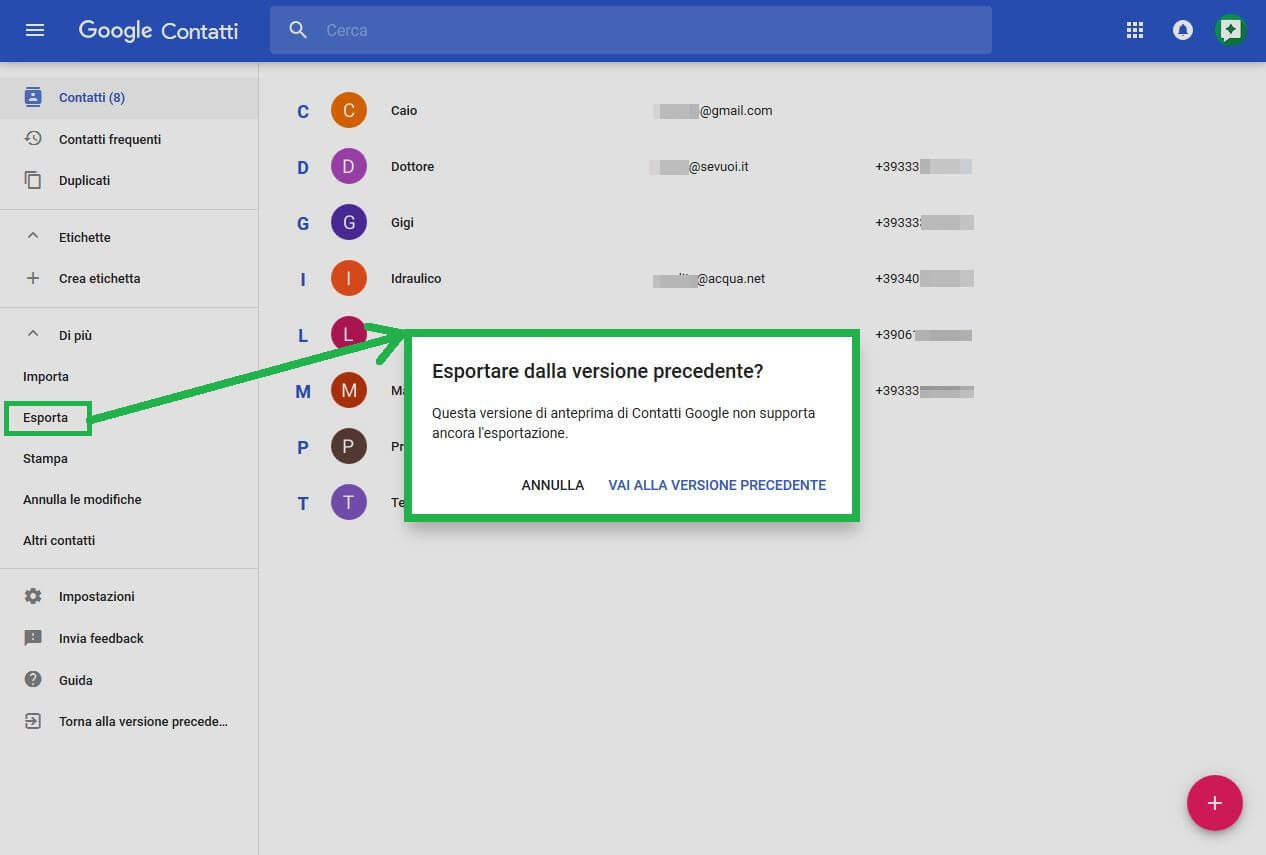Click ANNULLA in the dialog
This screenshot has width=1266, height=855.
(x=552, y=485)
